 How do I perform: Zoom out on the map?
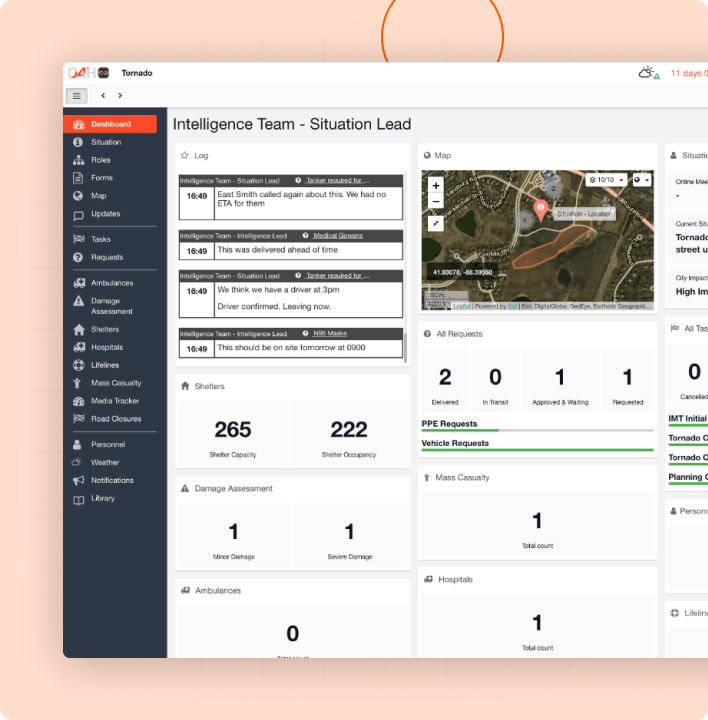[x=436, y=201]
